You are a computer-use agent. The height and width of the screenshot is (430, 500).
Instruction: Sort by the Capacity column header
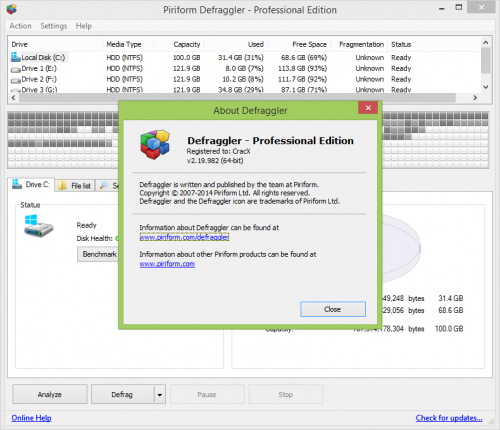click(x=179, y=44)
